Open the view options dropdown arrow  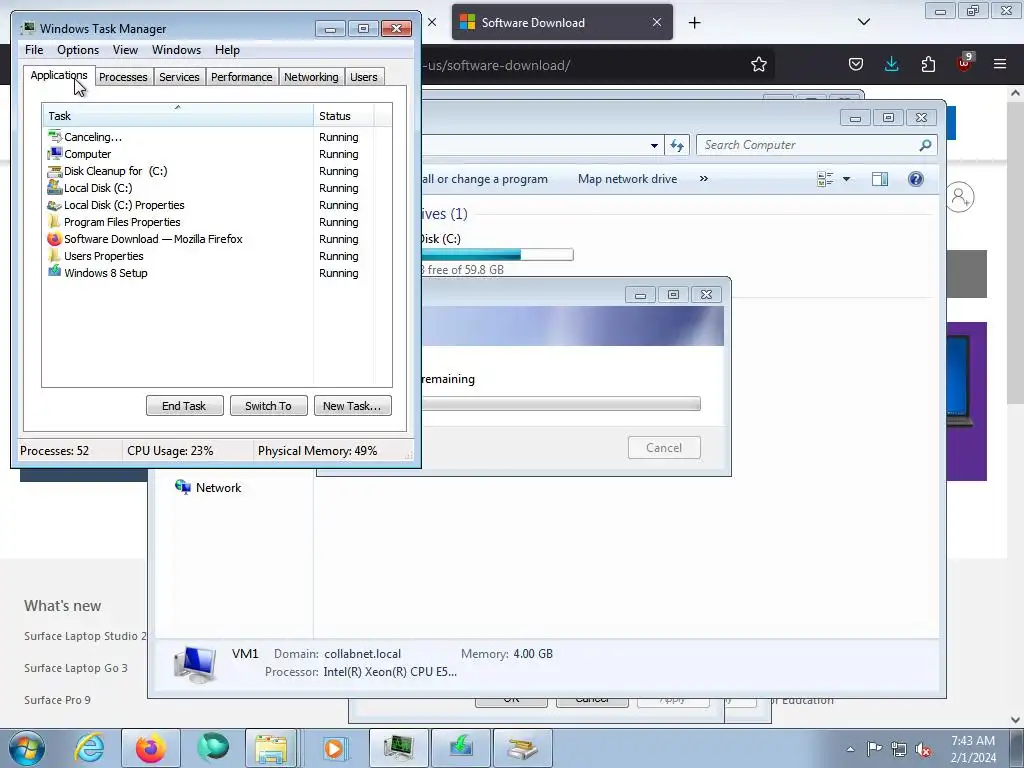click(x=846, y=179)
